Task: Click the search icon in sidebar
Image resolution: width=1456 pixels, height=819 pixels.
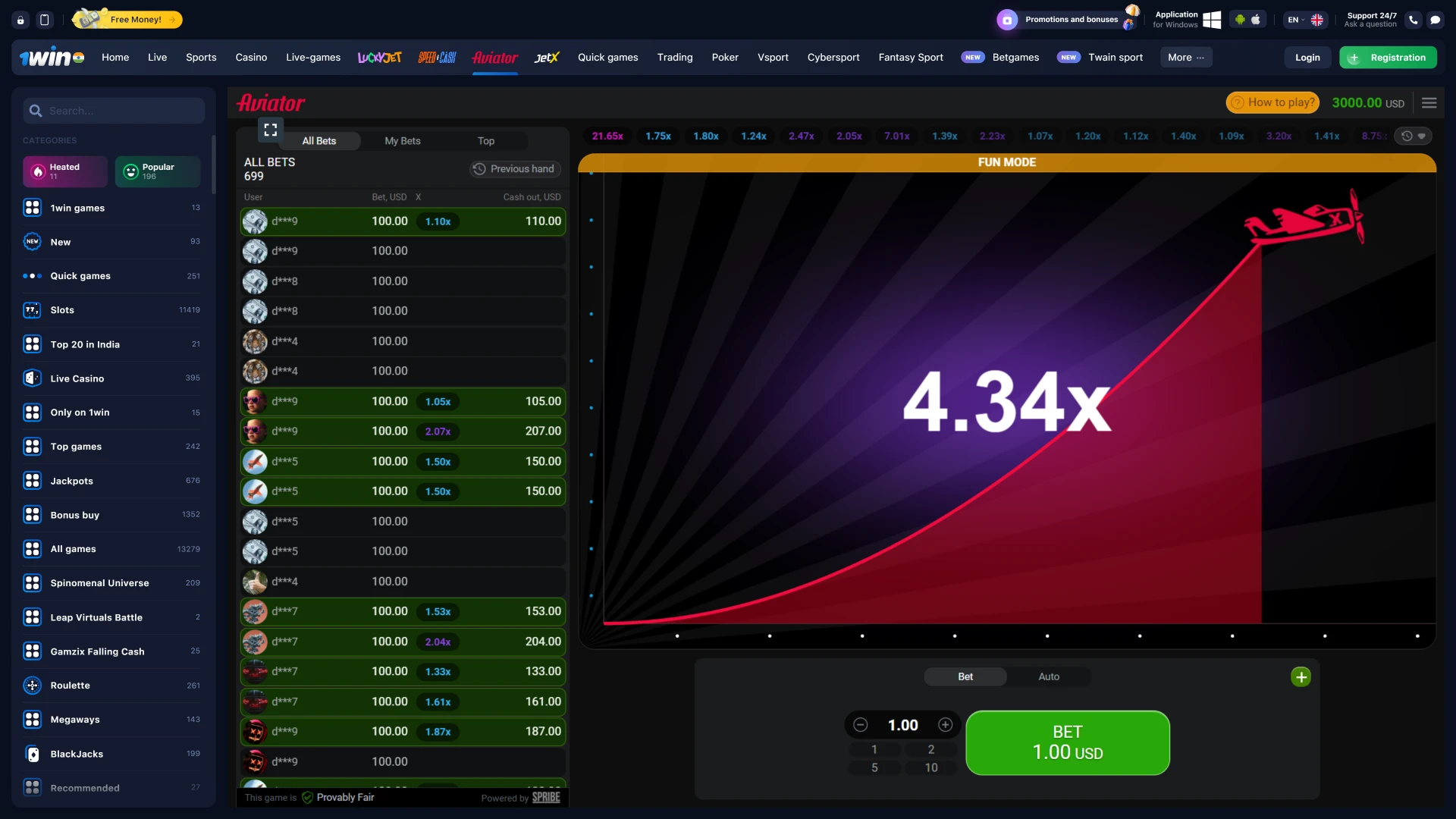Action: tap(36, 110)
